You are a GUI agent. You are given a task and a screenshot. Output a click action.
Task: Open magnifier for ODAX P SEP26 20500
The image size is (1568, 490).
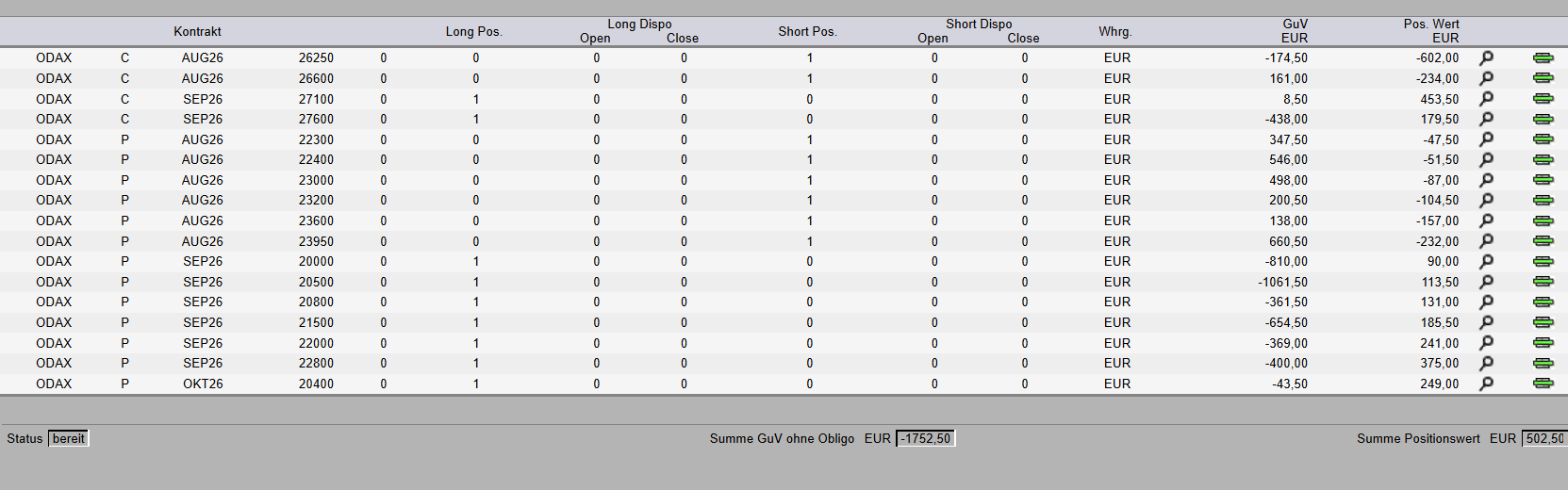(x=1486, y=282)
